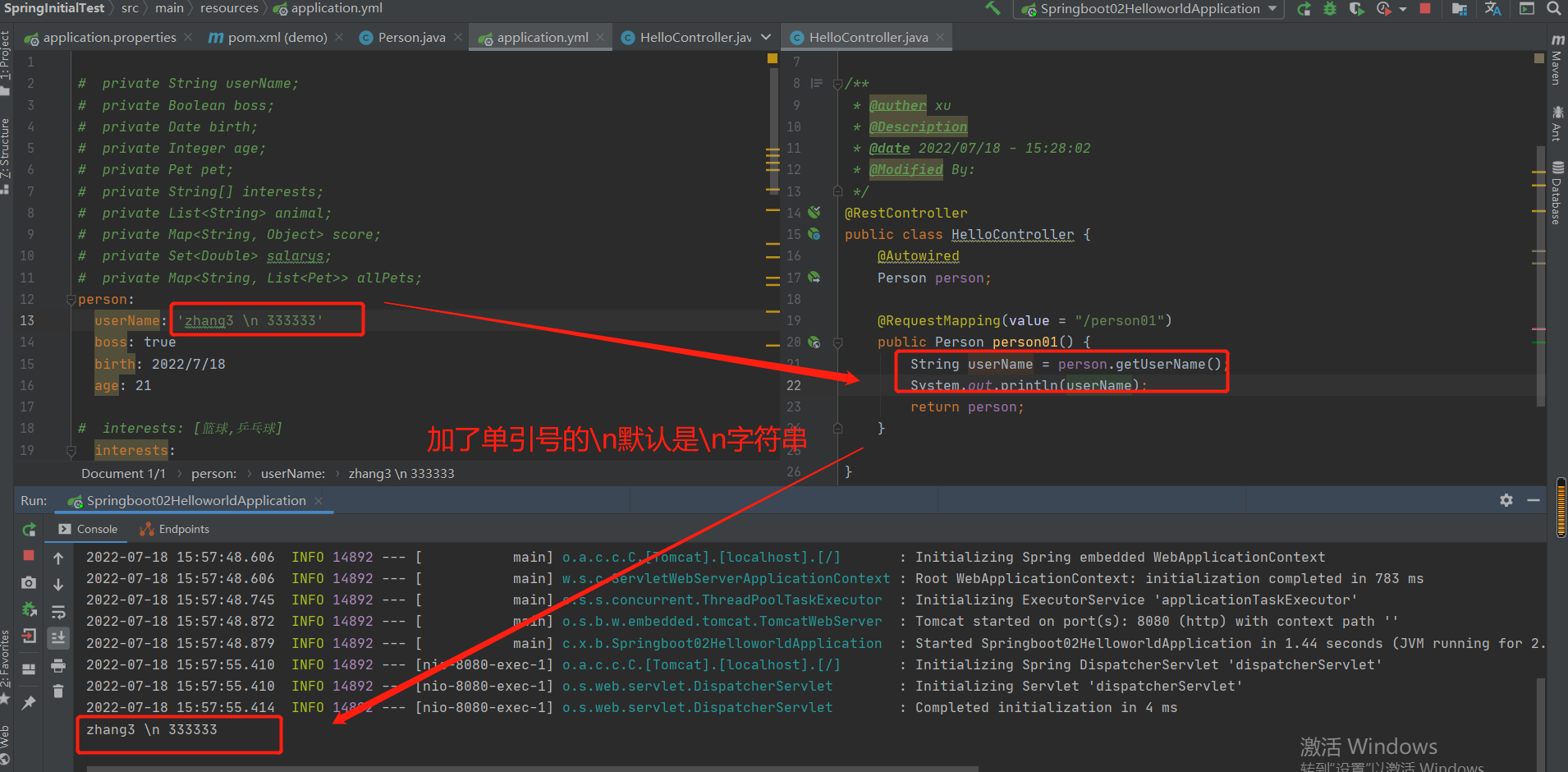Viewport: 1568px width, 772px height.
Task: Open the run configuration dropdown Springboot02HelloworldApplication
Action: (x=1148, y=9)
